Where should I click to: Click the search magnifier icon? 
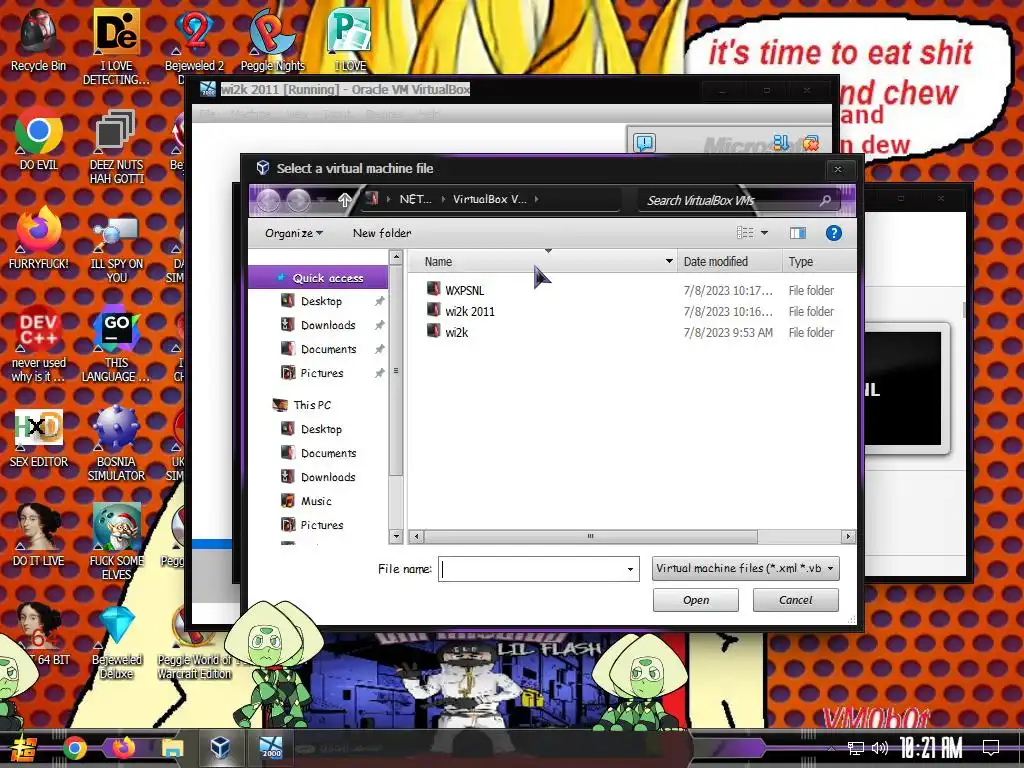[825, 200]
